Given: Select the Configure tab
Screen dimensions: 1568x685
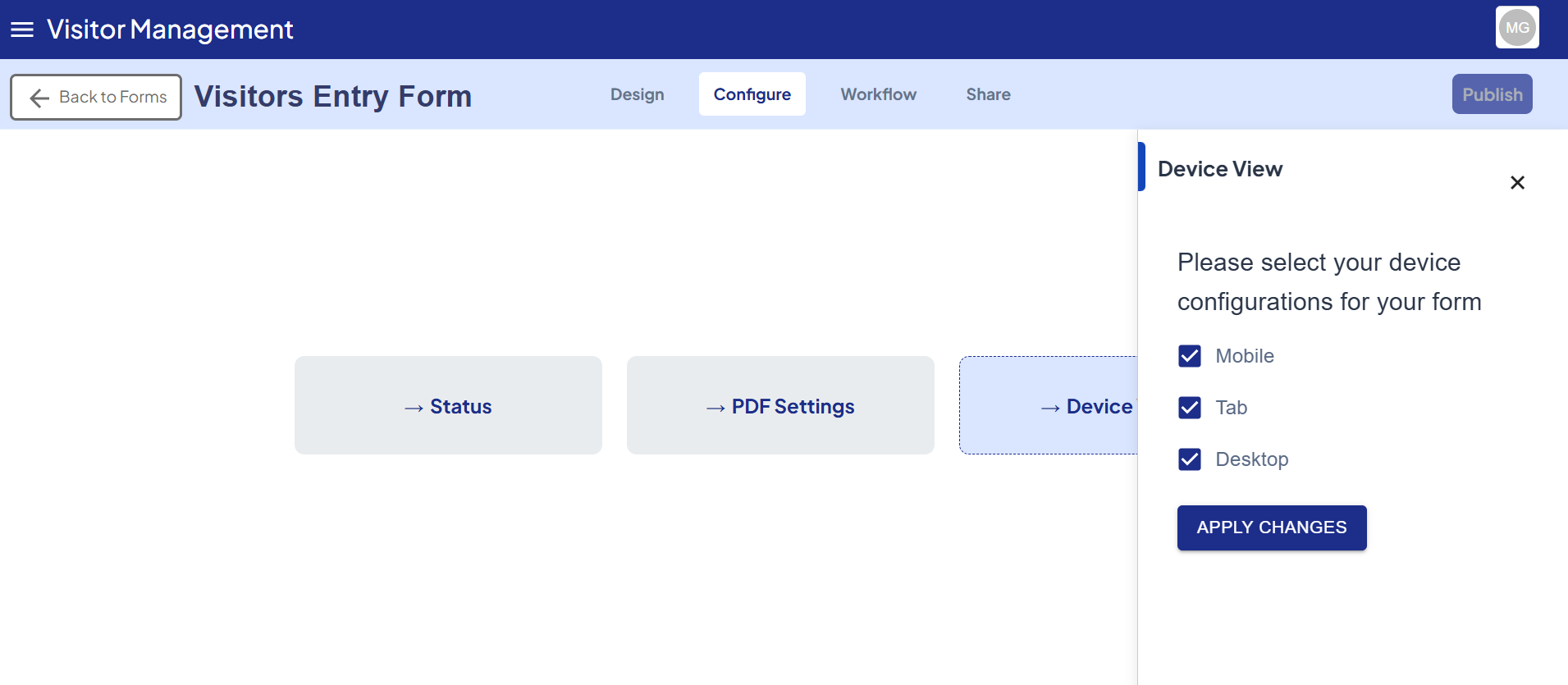Looking at the screenshot, I should point(752,94).
